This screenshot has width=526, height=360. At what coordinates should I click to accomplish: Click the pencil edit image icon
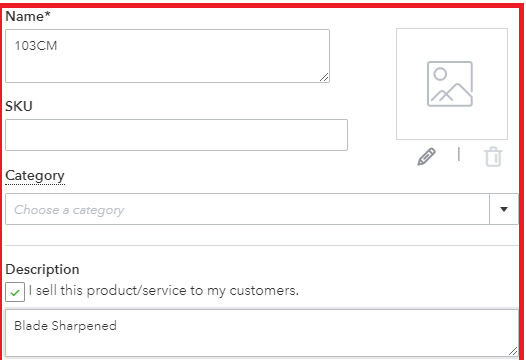point(426,156)
